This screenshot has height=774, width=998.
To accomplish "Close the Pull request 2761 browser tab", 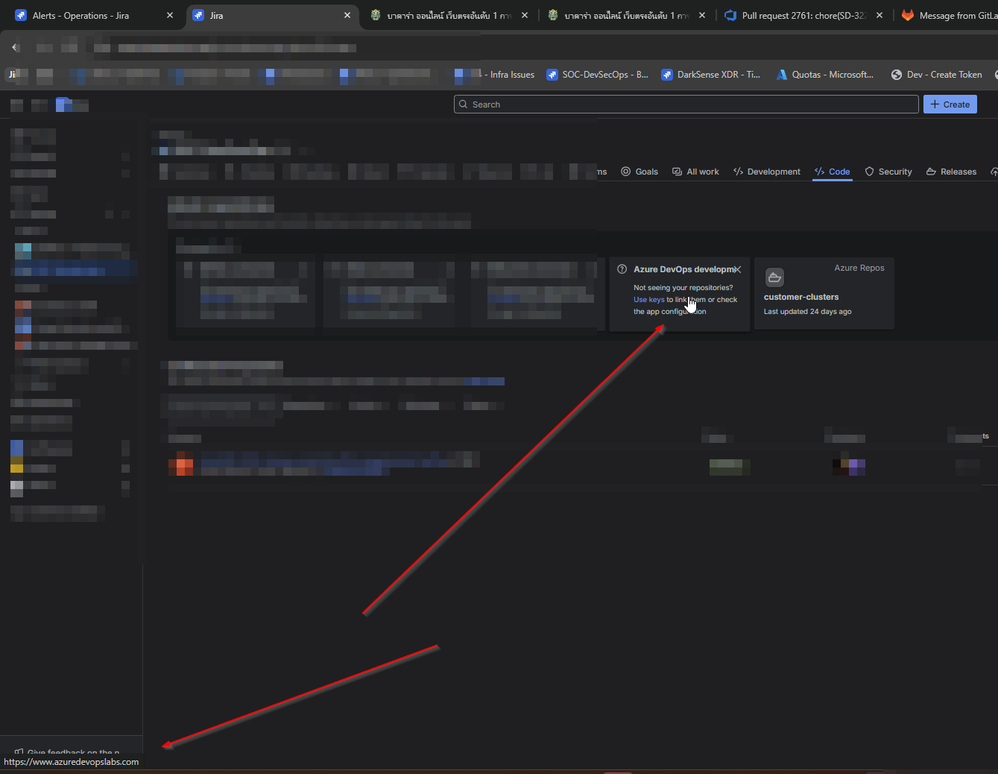I will point(879,15).
